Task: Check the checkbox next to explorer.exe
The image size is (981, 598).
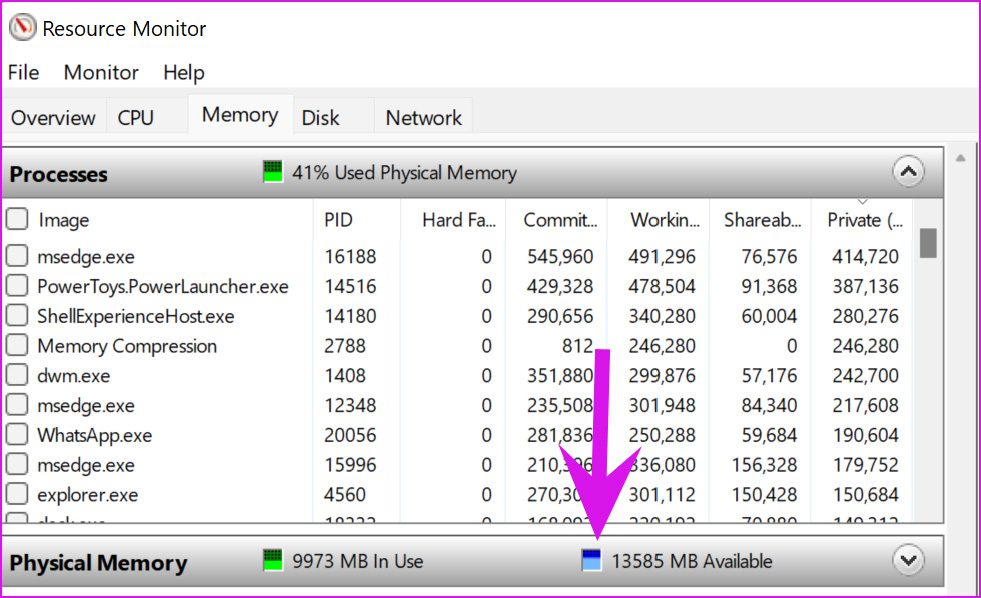Action: coord(16,494)
